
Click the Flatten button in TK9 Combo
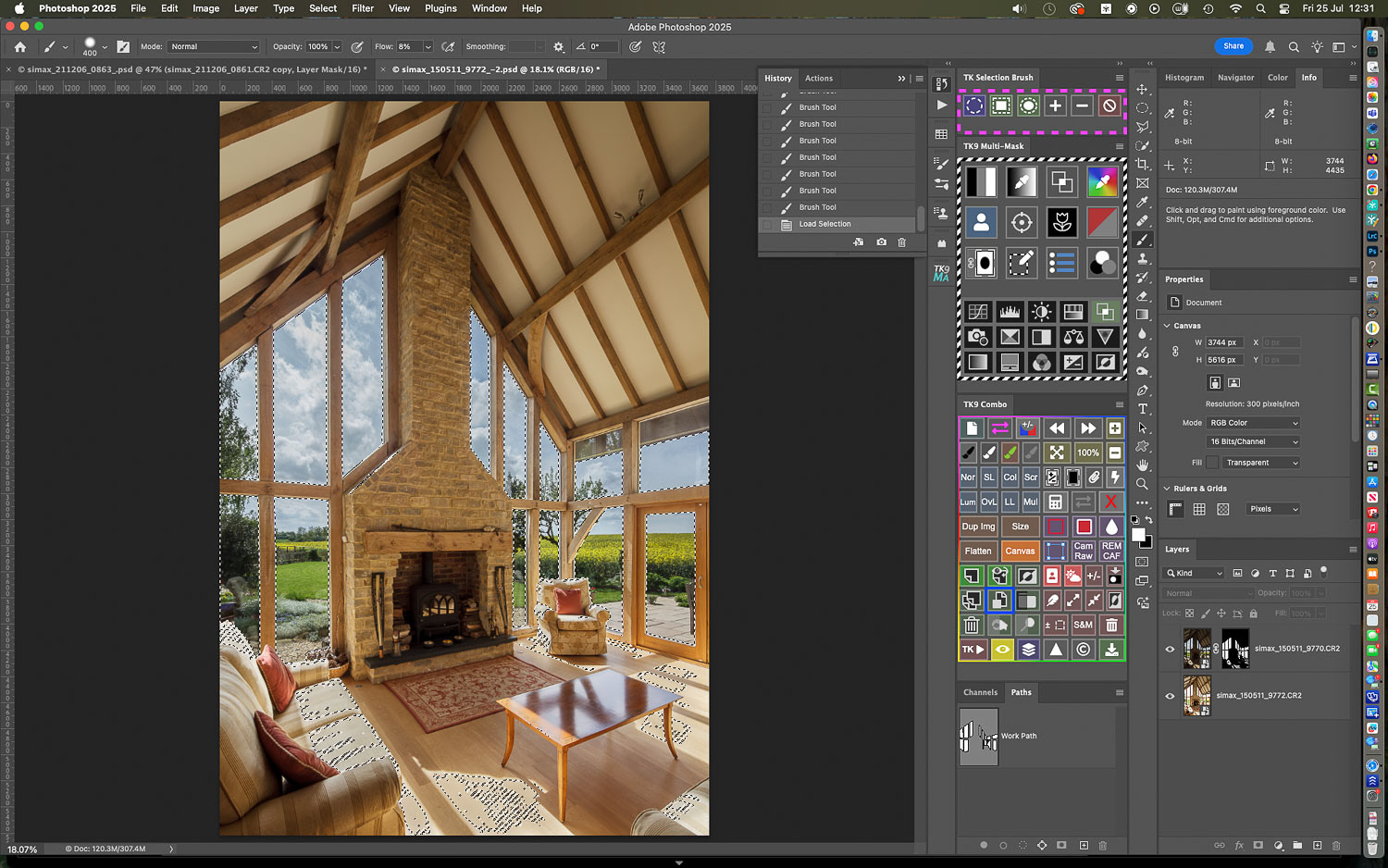pyautogui.click(x=978, y=551)
